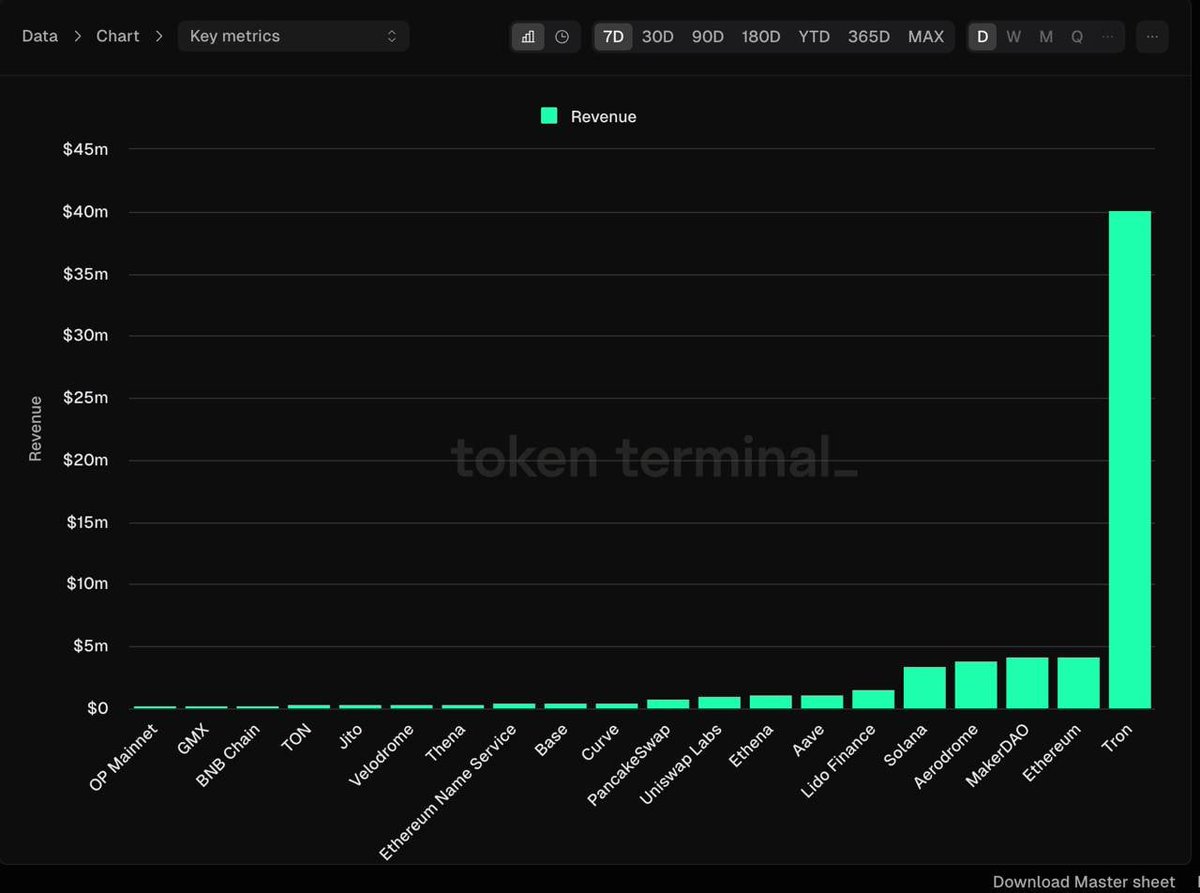Click the Download Master sheet link

point(1084,881)
